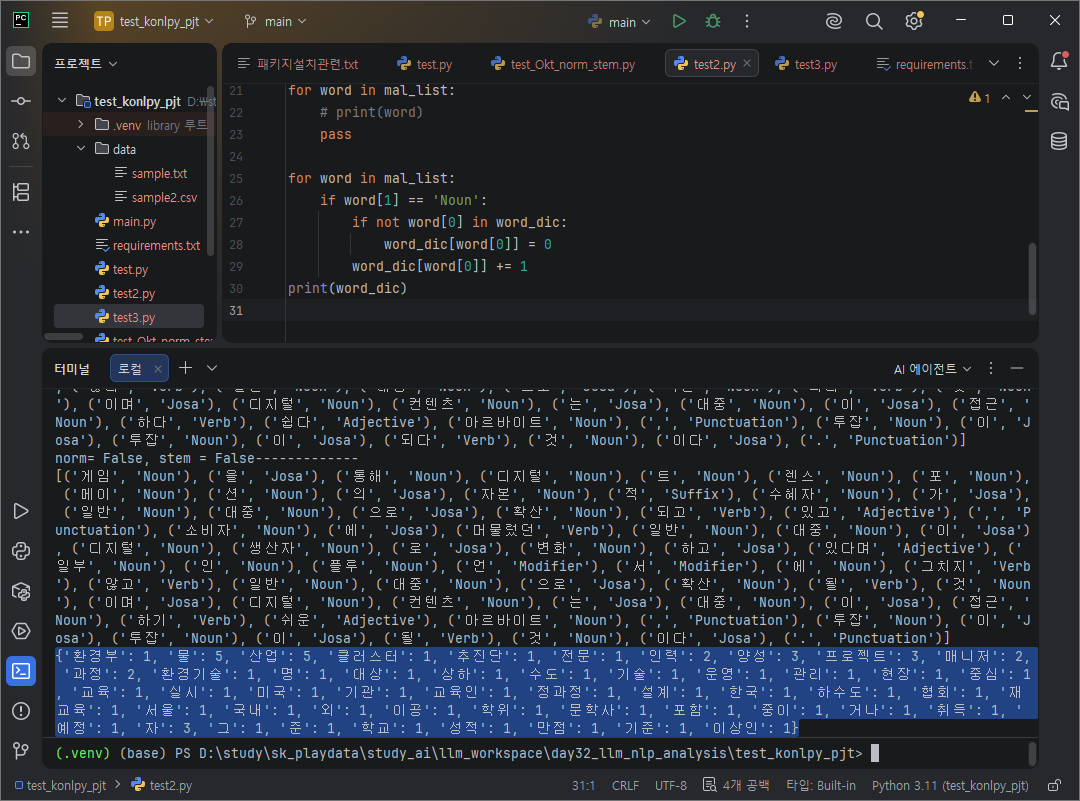Viewport: 1080px width, 801px height.
Task: Add a new terminal tab
Action: pyautogui.click(x=185, y=368)
